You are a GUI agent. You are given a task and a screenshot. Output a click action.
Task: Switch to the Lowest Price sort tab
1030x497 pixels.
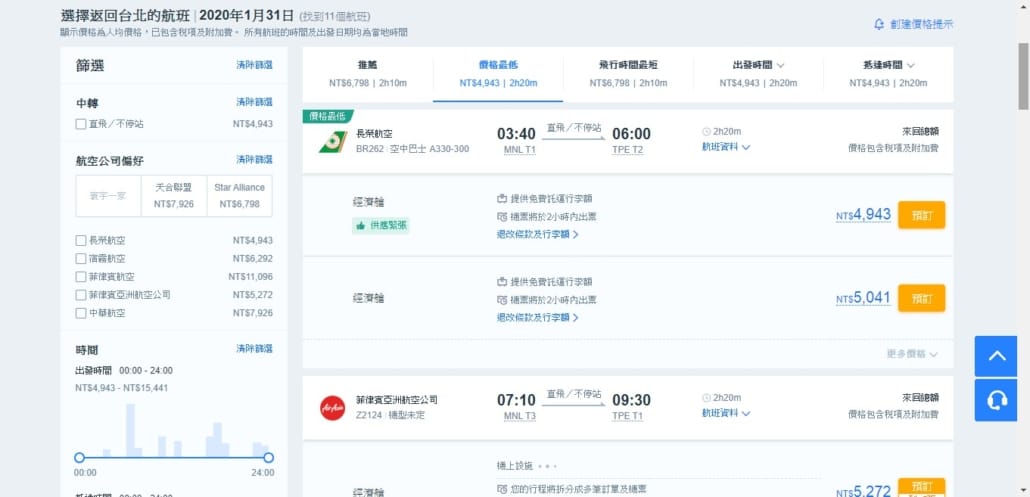498,74
